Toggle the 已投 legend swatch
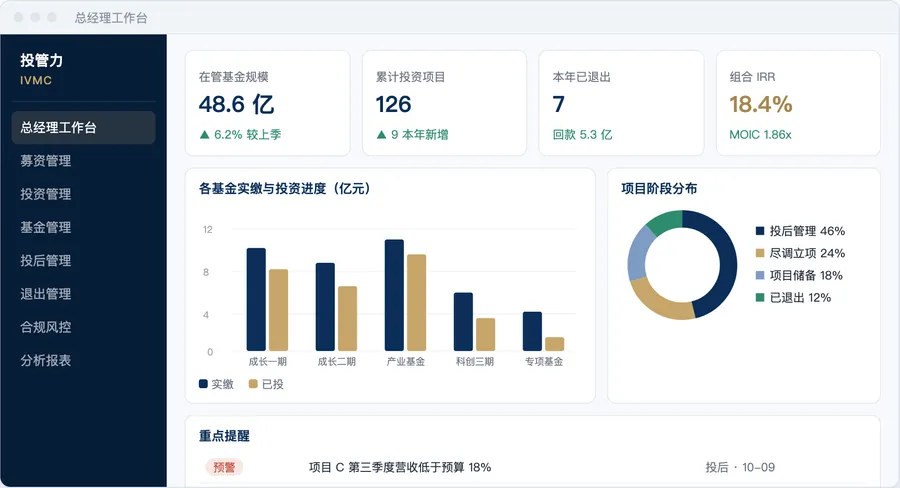Image resolution: width=900 pixels, height=488 pixels. point(253,384)
